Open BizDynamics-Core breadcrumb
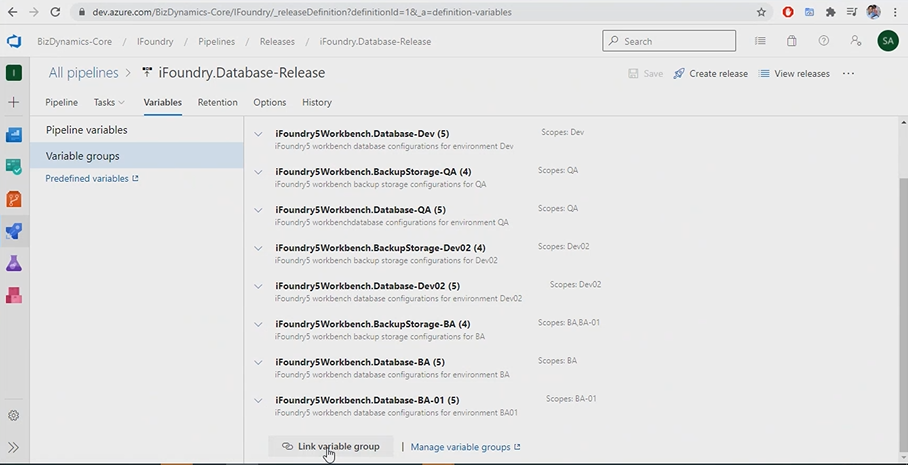 (75, 42)
